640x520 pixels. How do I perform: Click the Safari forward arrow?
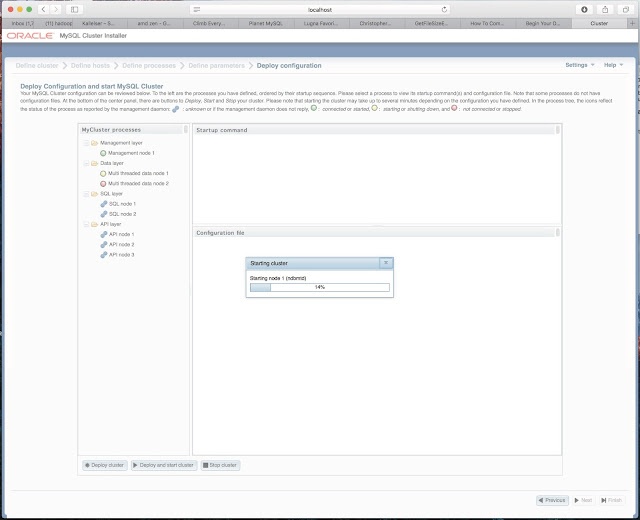56,9
